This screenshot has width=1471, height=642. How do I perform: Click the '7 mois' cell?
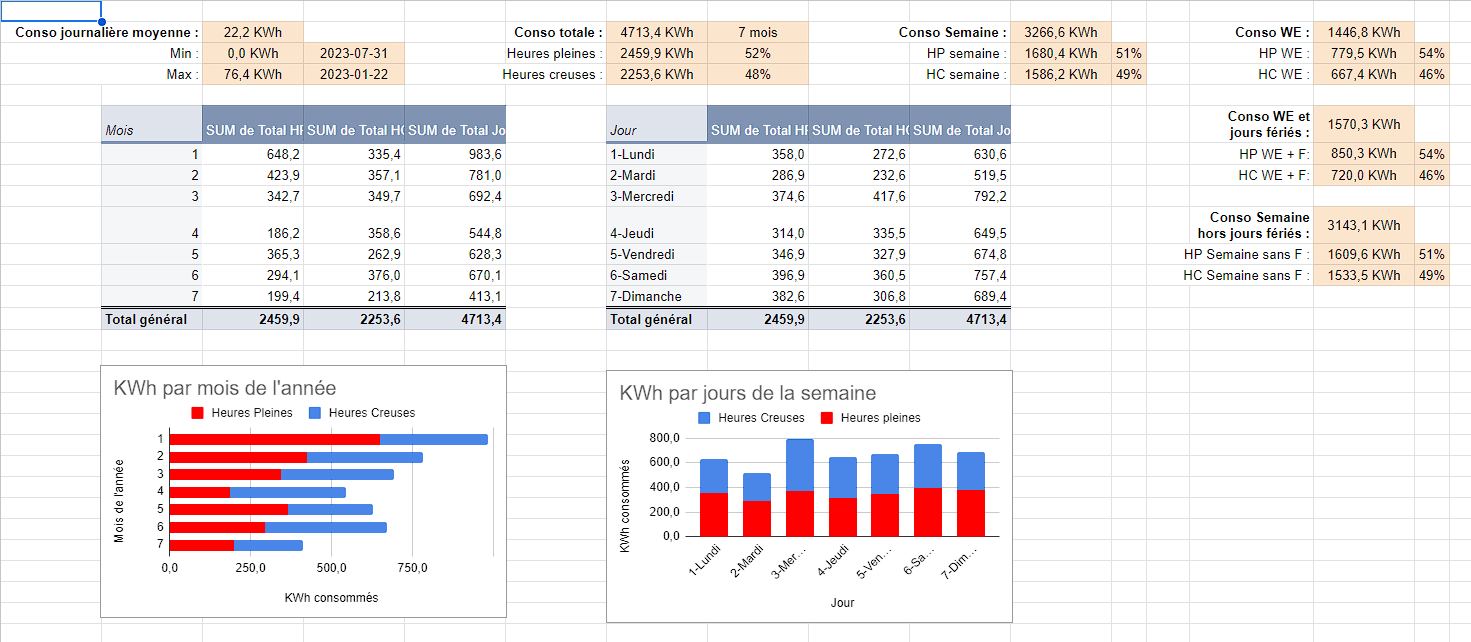757,33
